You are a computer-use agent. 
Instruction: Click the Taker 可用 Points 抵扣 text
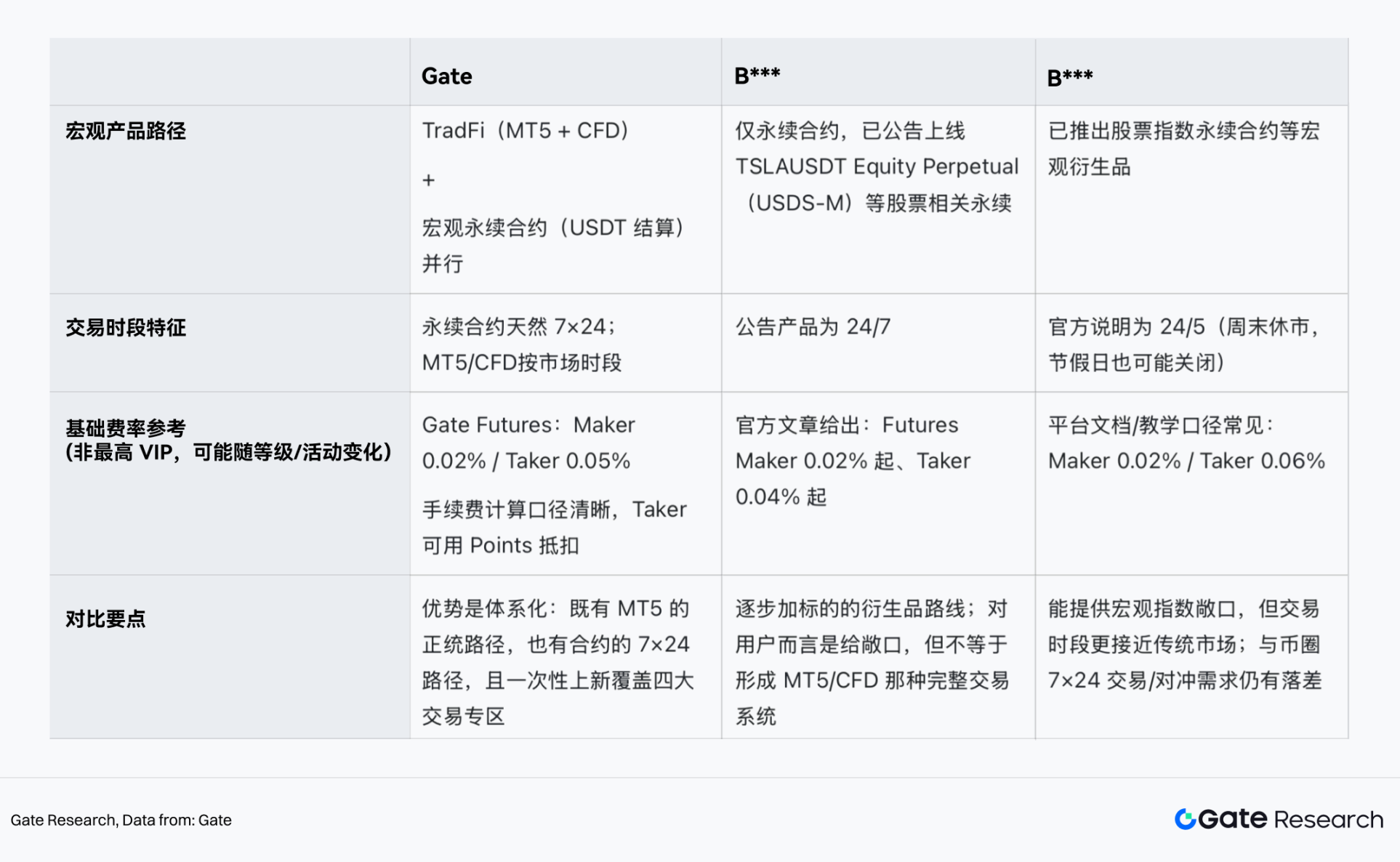tap(500, 545)
